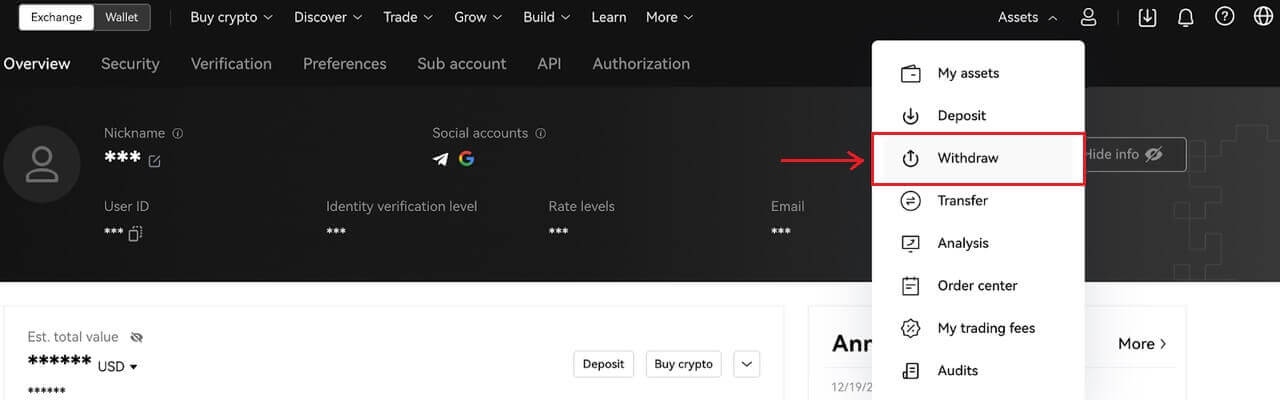Viewport: 1280px width, 420px height.
Task: Open notifications bell icon
Action: 1186,17
